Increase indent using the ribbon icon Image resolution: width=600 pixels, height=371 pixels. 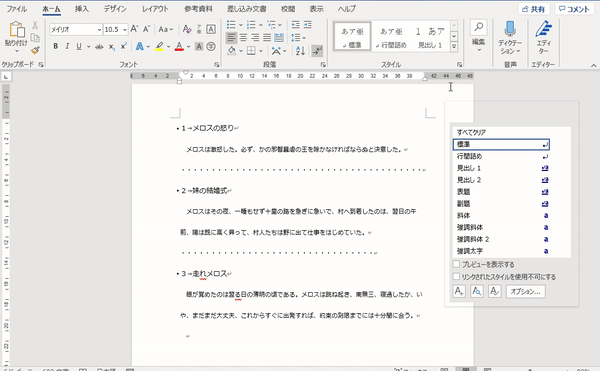click(x=308, y=25)
